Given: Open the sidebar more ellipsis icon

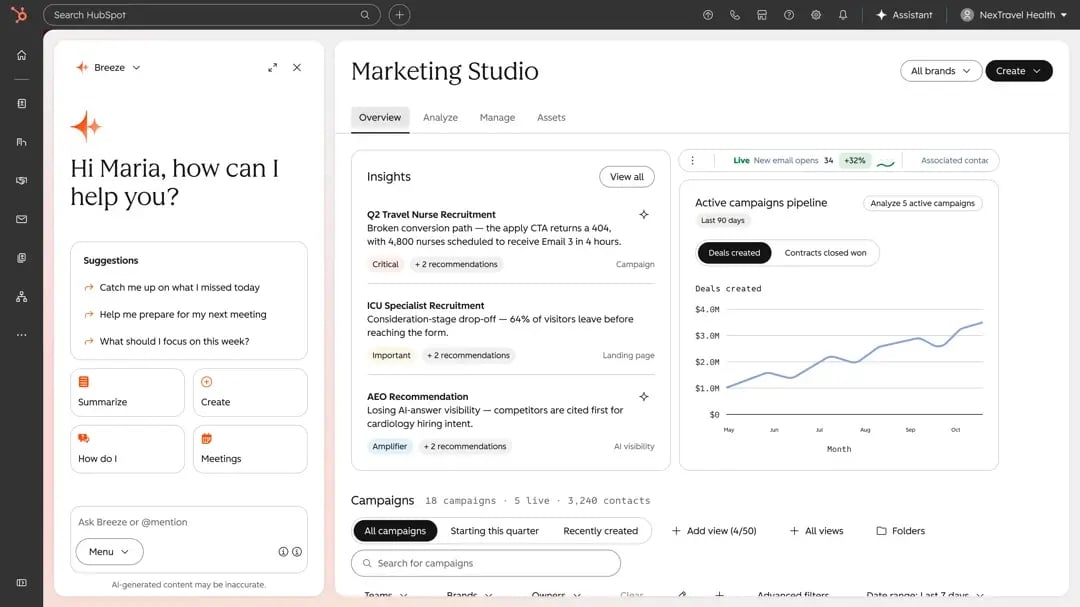Looking at the screenshot, I should click(21, 335).
